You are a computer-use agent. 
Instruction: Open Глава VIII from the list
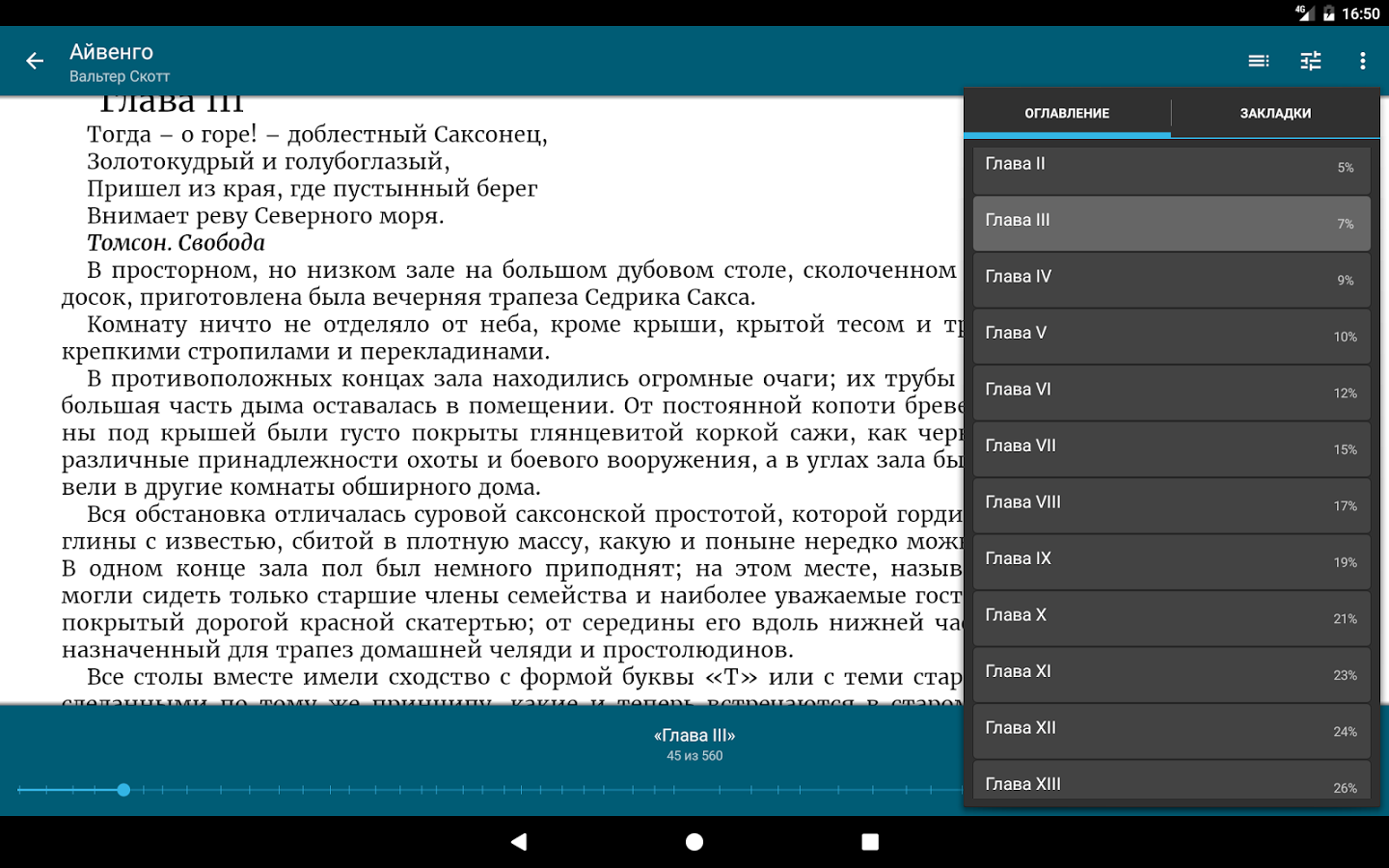pyautogui.click(x=1171, y=505)
